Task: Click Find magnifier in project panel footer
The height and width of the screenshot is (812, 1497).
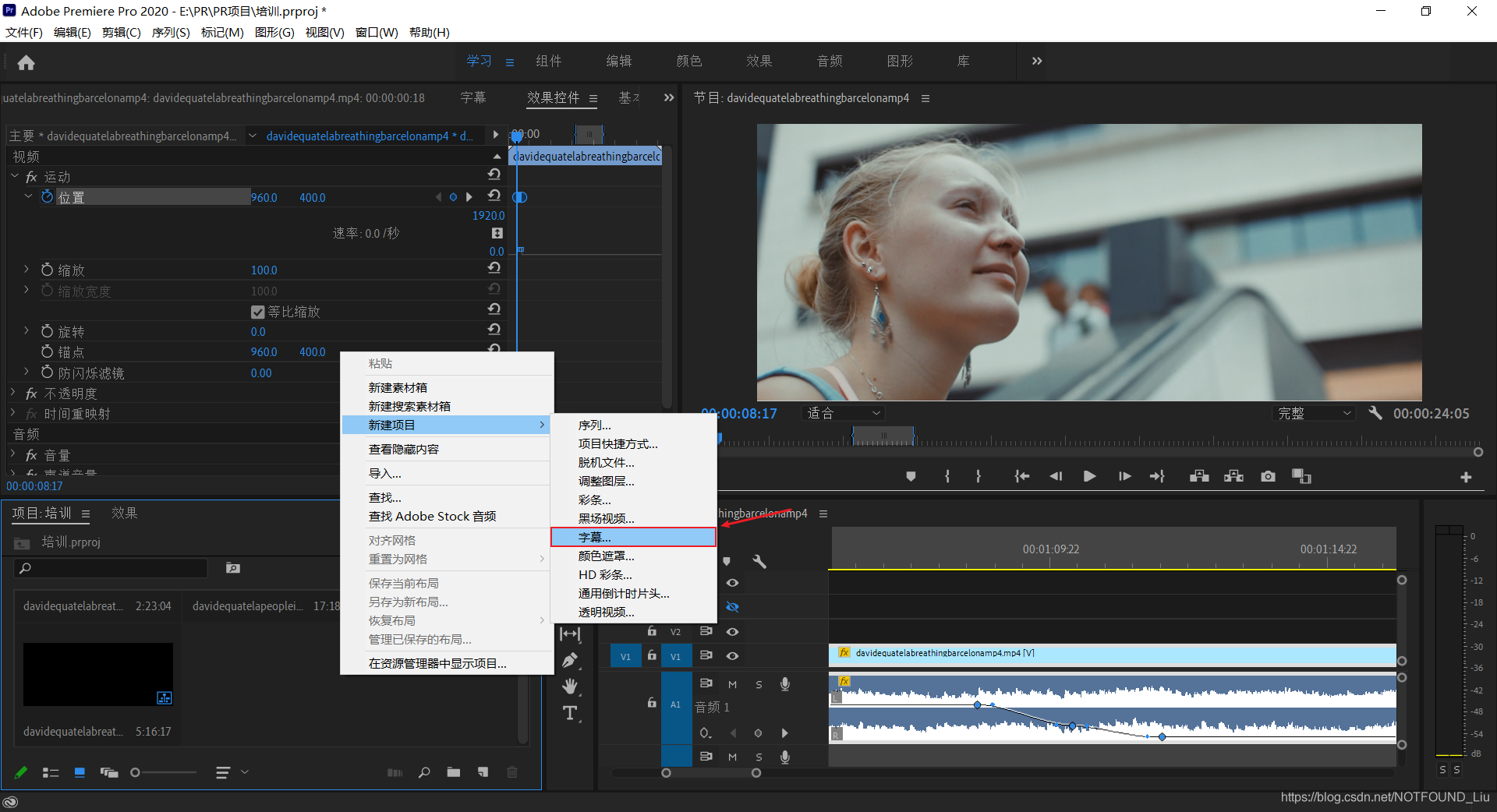Action: [x=424, y=772]
